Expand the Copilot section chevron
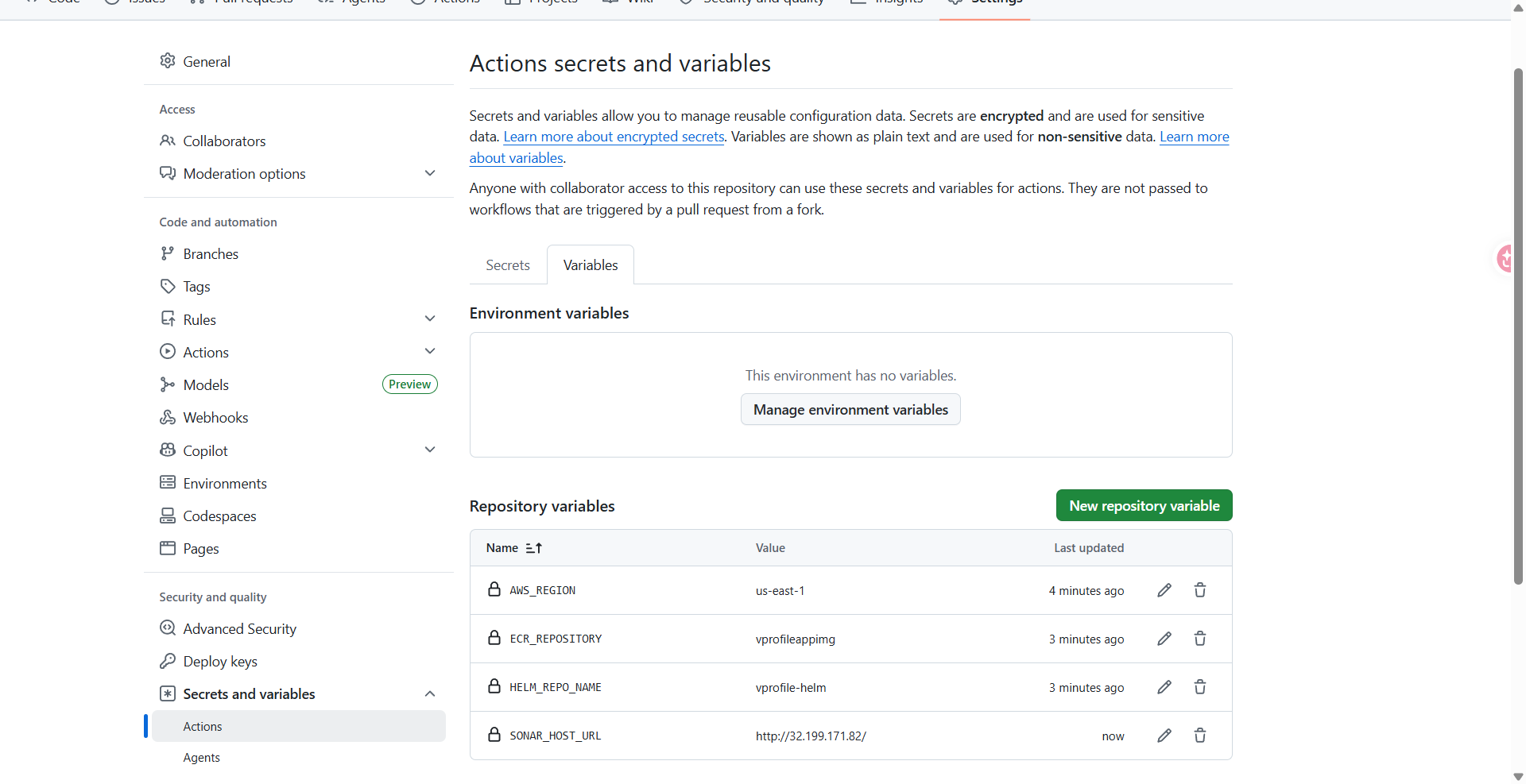 point(430,450)
